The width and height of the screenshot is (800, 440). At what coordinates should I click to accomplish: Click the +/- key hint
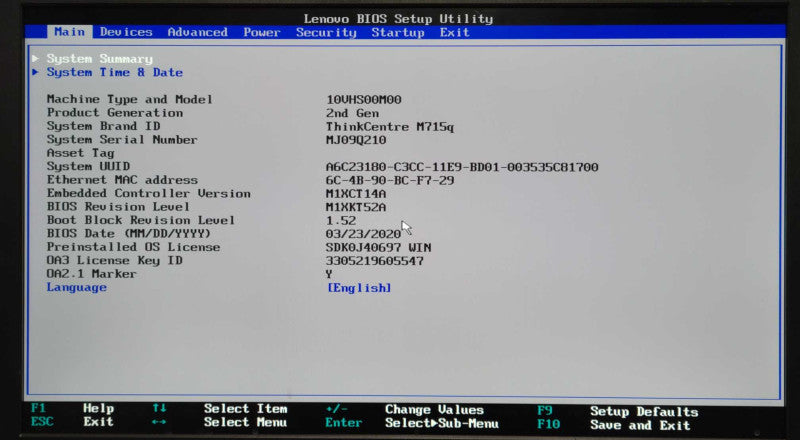(x=337, y=409)
